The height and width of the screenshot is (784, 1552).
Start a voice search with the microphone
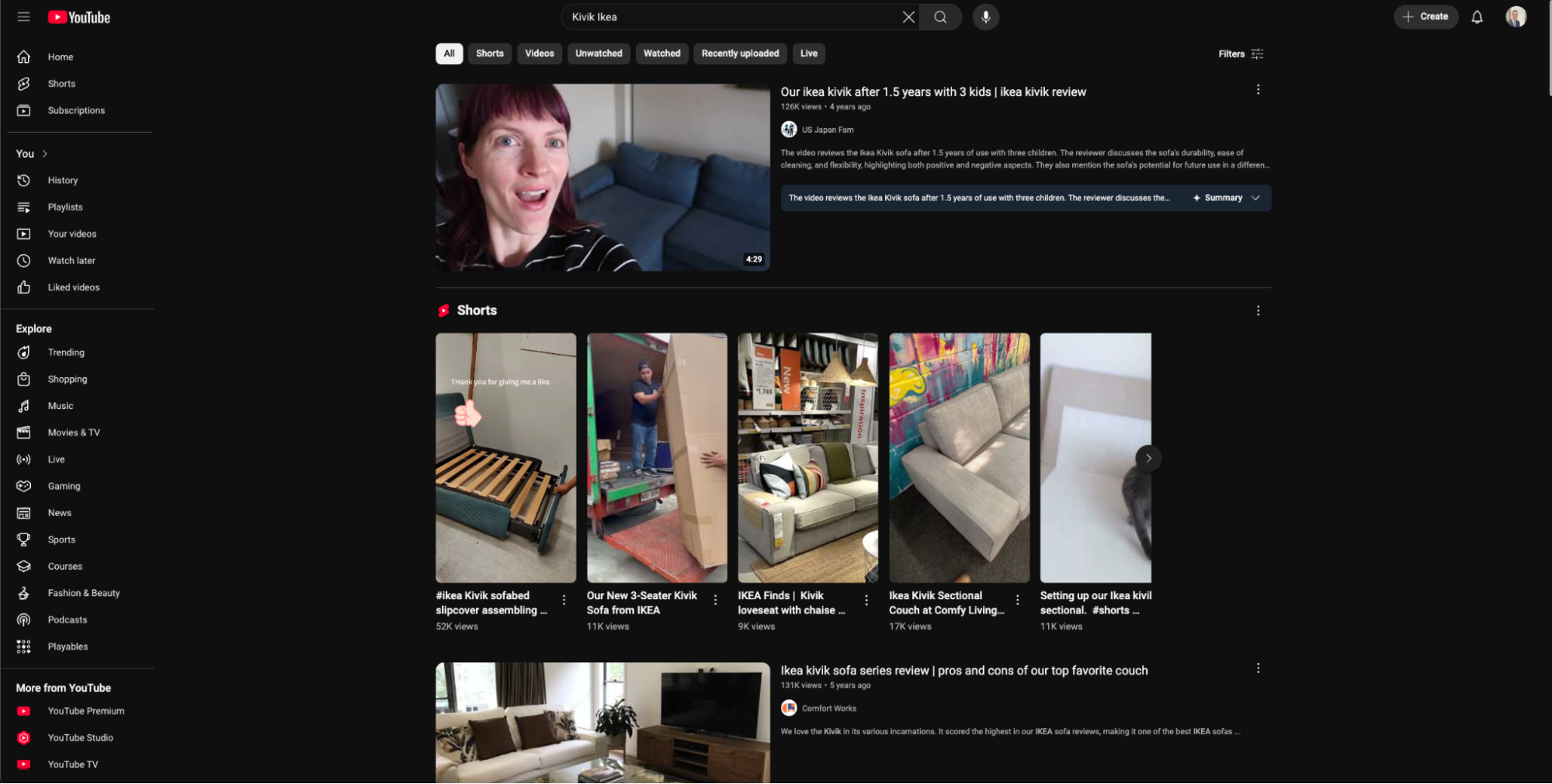[985, 16]
